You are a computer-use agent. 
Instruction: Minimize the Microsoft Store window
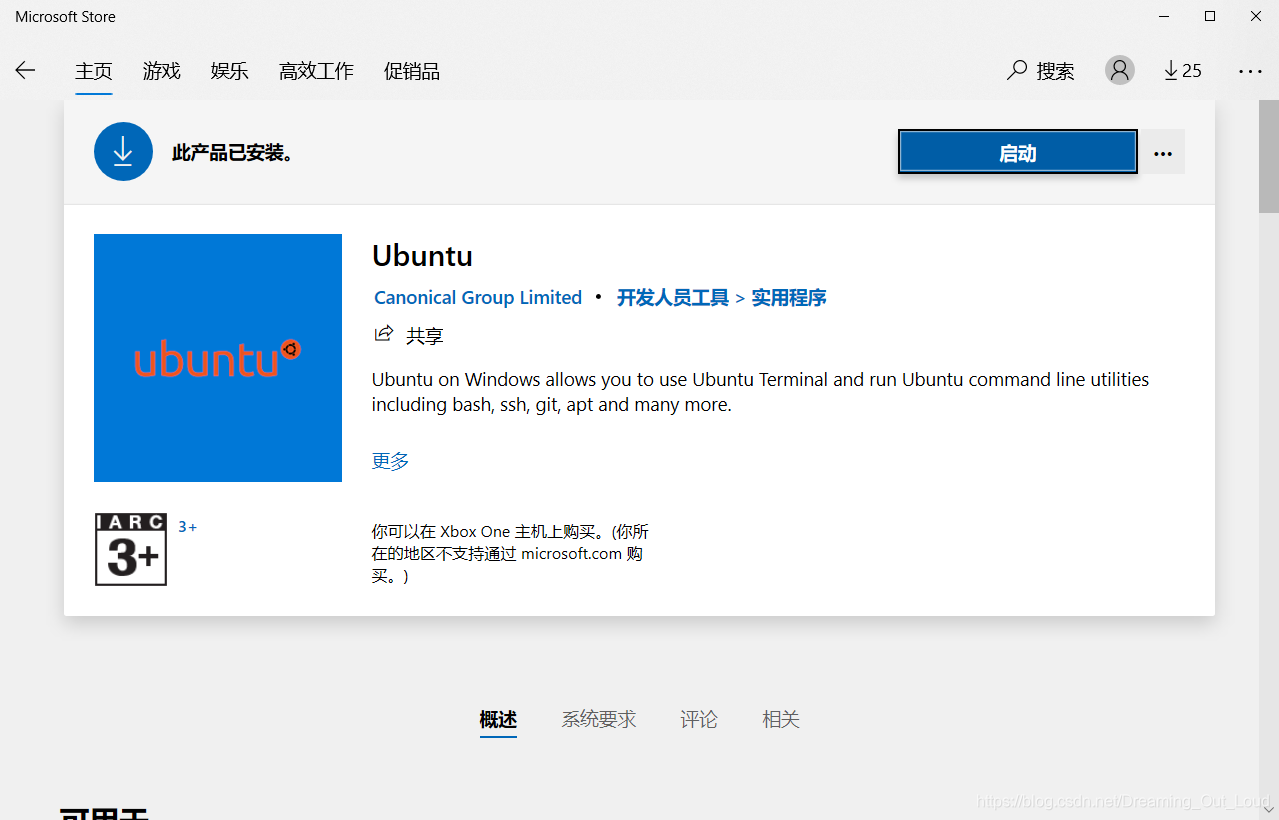coord(1164,16)
